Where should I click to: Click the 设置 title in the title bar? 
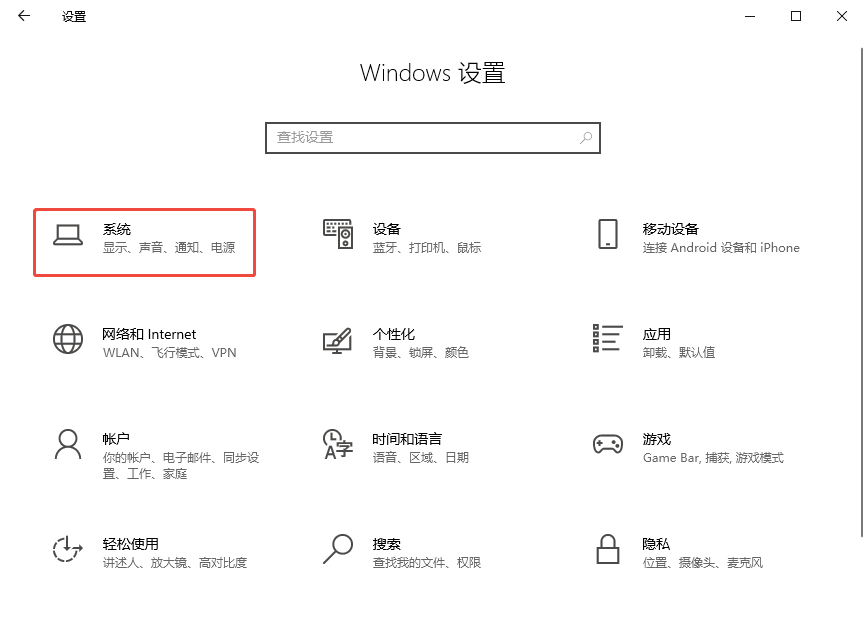coord(72,16)
